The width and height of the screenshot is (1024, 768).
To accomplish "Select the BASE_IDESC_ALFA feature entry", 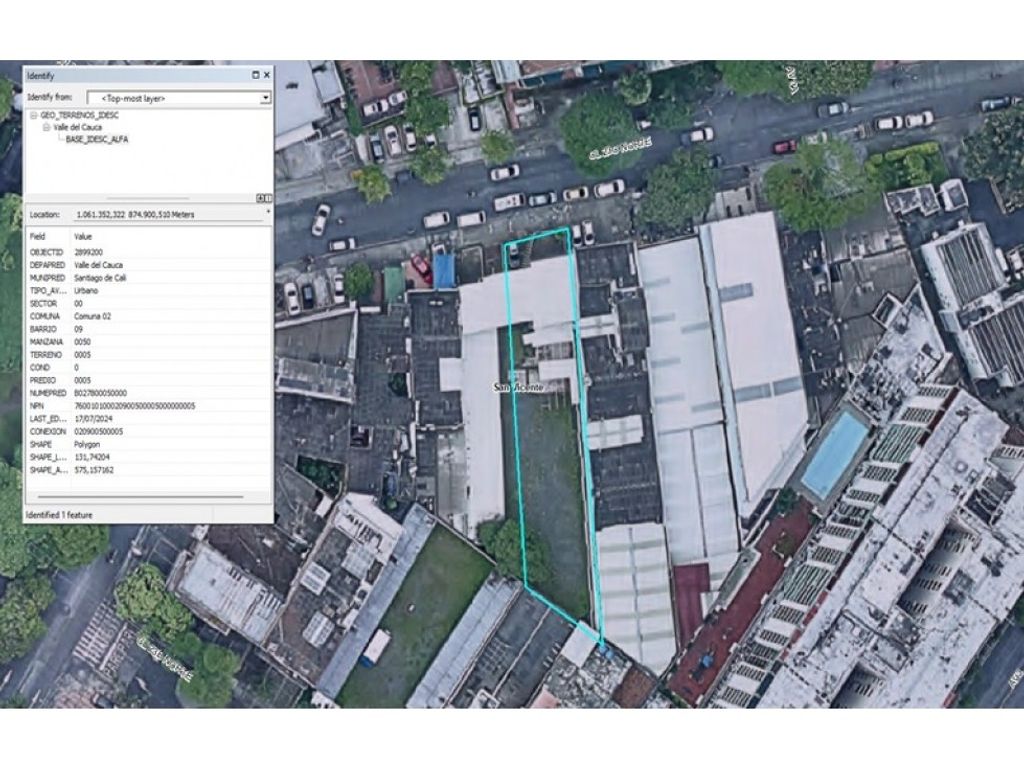I will [96, 140].
